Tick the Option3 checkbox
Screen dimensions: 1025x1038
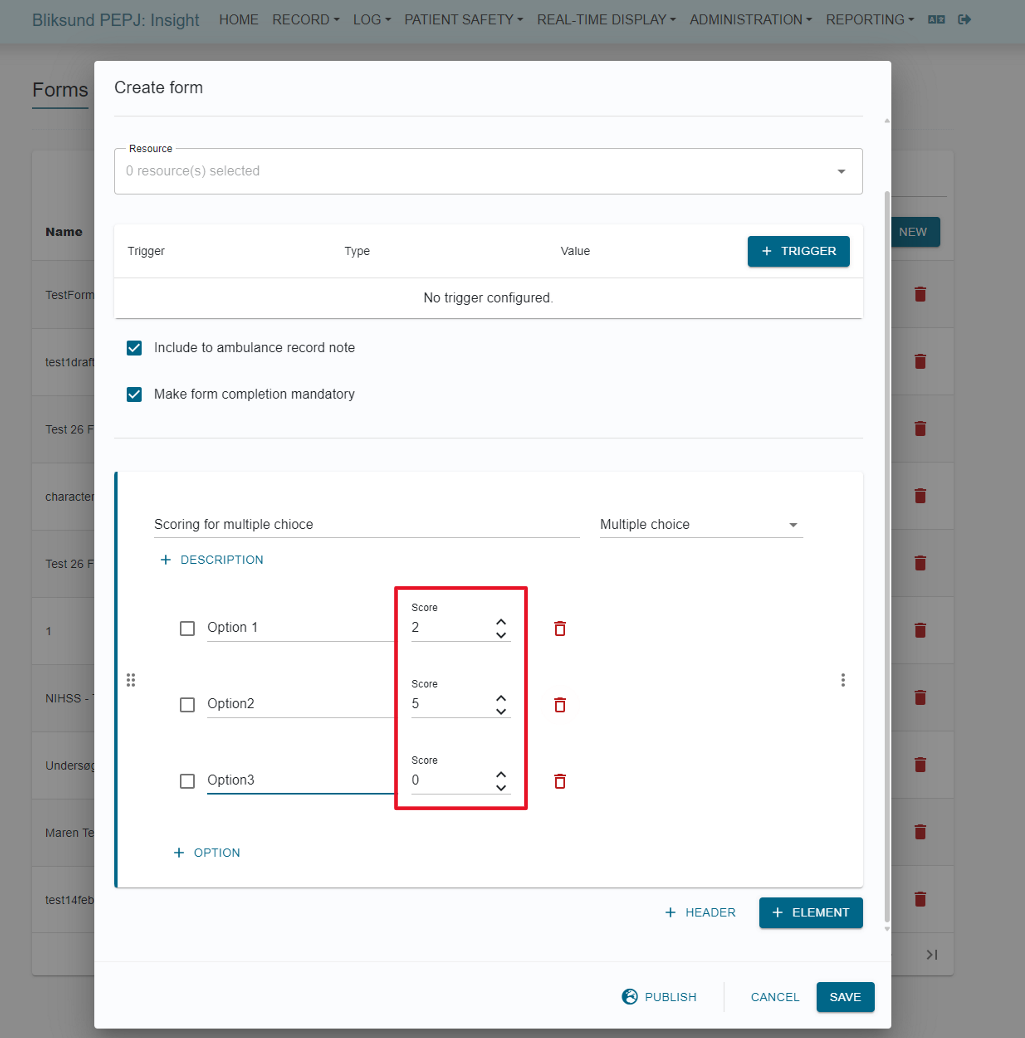(x=187, y=781)
